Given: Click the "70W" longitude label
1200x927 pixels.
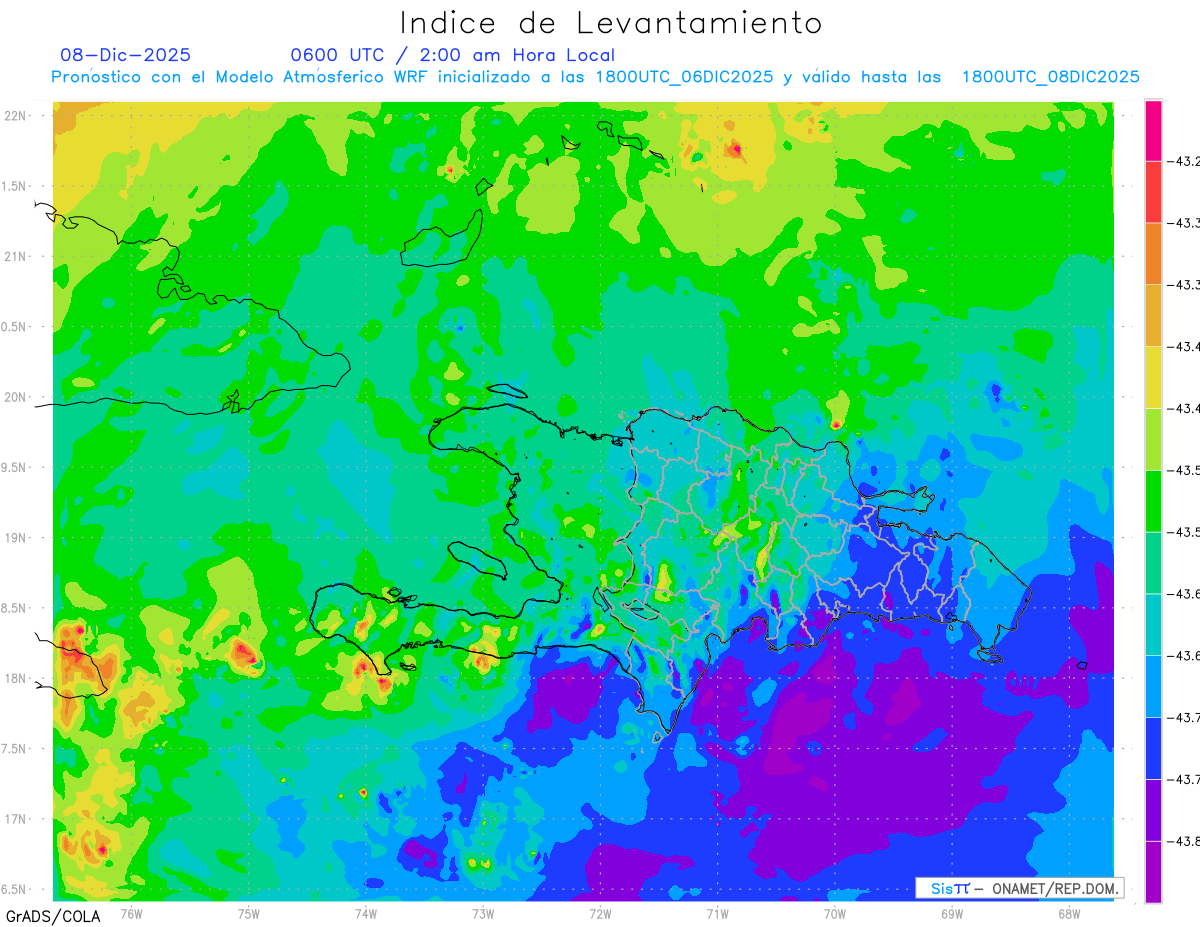Looking at the screenshot, I should 835,913.
